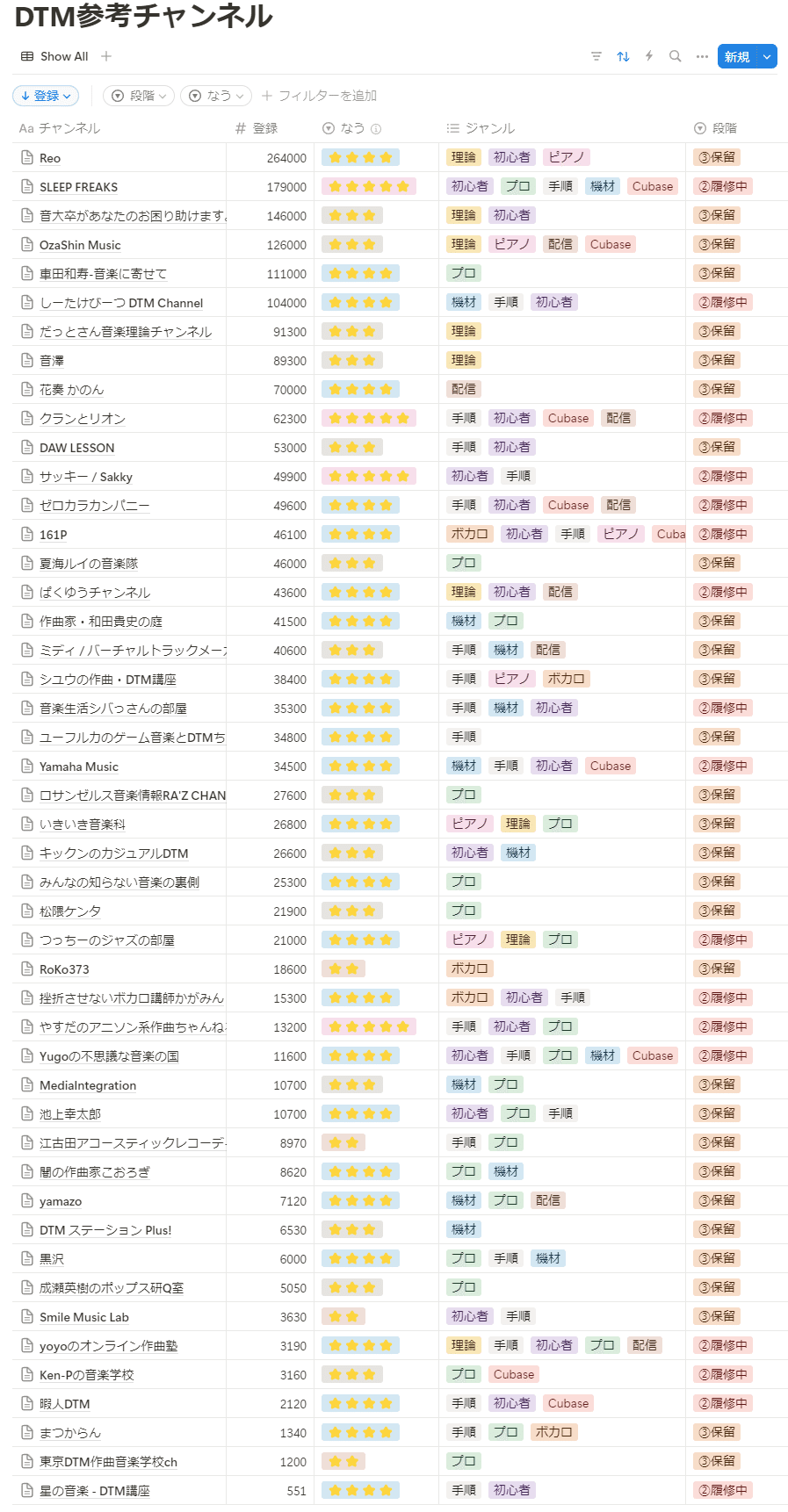Click the page icon of SLEEP FREAKS row
Viewport: 788px width, 1512px height.
(27, 187)
